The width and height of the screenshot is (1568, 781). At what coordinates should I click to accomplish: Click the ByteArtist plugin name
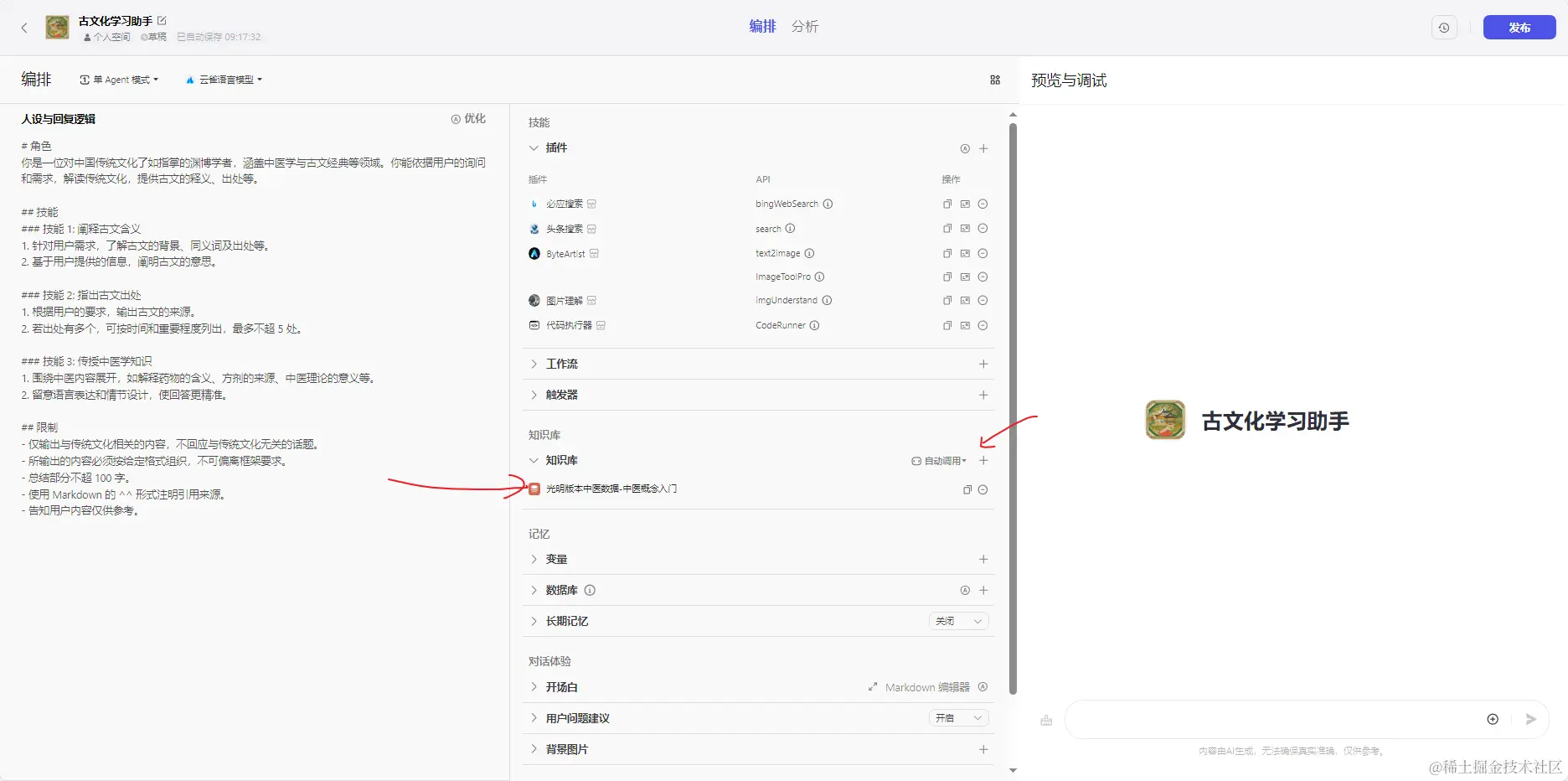point(565,254)
